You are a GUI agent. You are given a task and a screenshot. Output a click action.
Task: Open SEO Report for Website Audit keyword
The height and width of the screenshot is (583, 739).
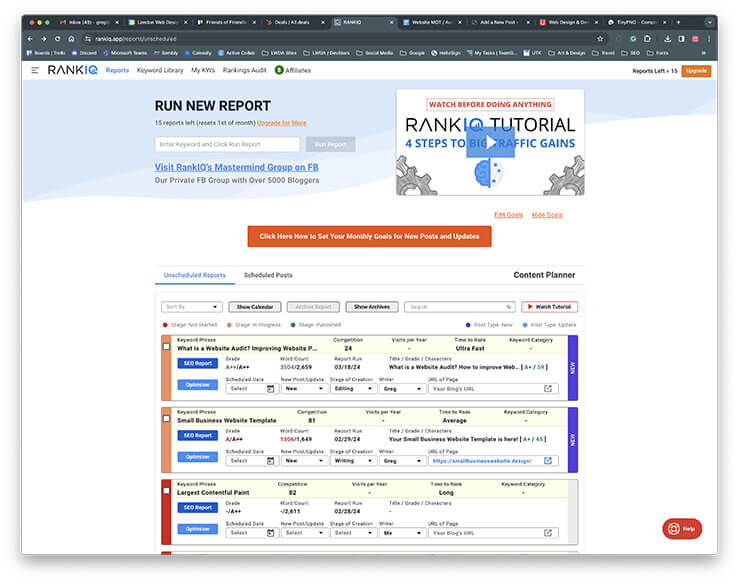(197, 363)
